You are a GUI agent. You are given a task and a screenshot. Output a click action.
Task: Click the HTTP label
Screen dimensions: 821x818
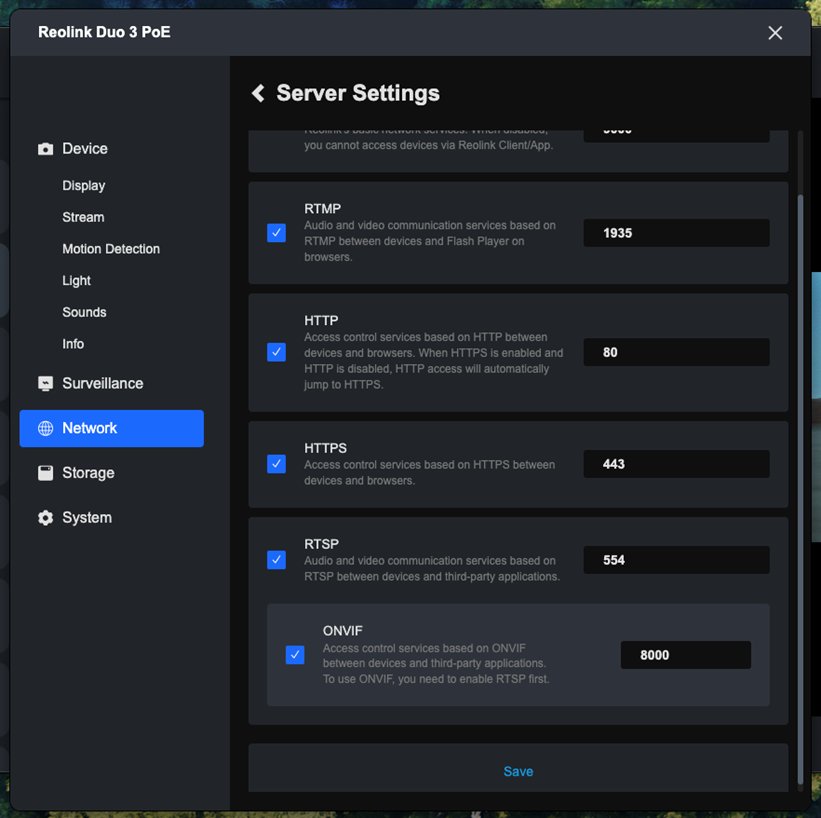pyautogui.click(x=321, y=320)
